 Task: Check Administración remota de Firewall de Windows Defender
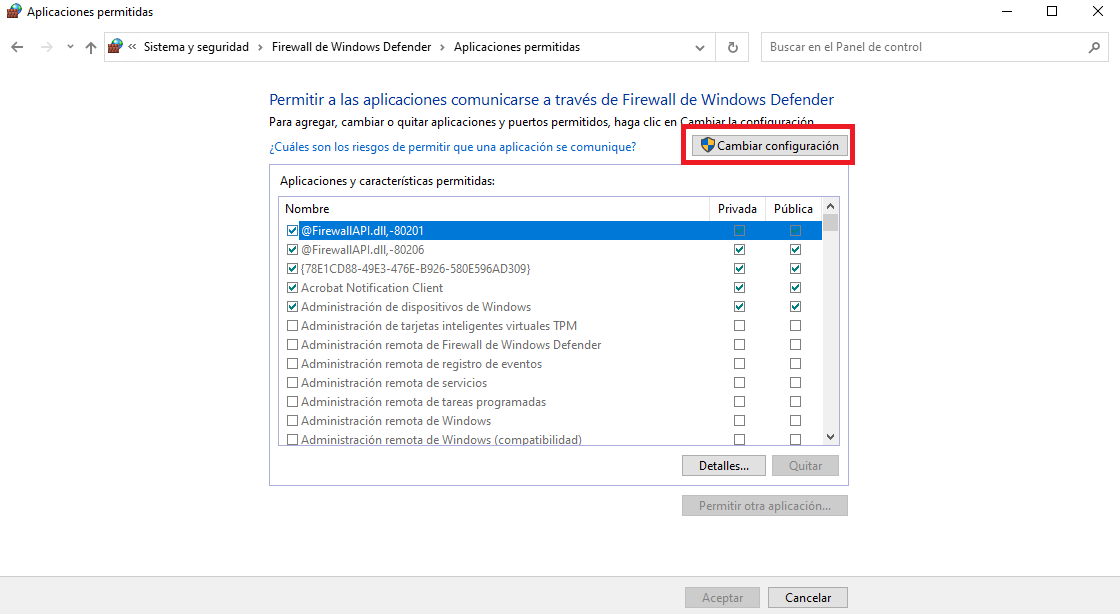pyautogui.click(x=292, y=345)
